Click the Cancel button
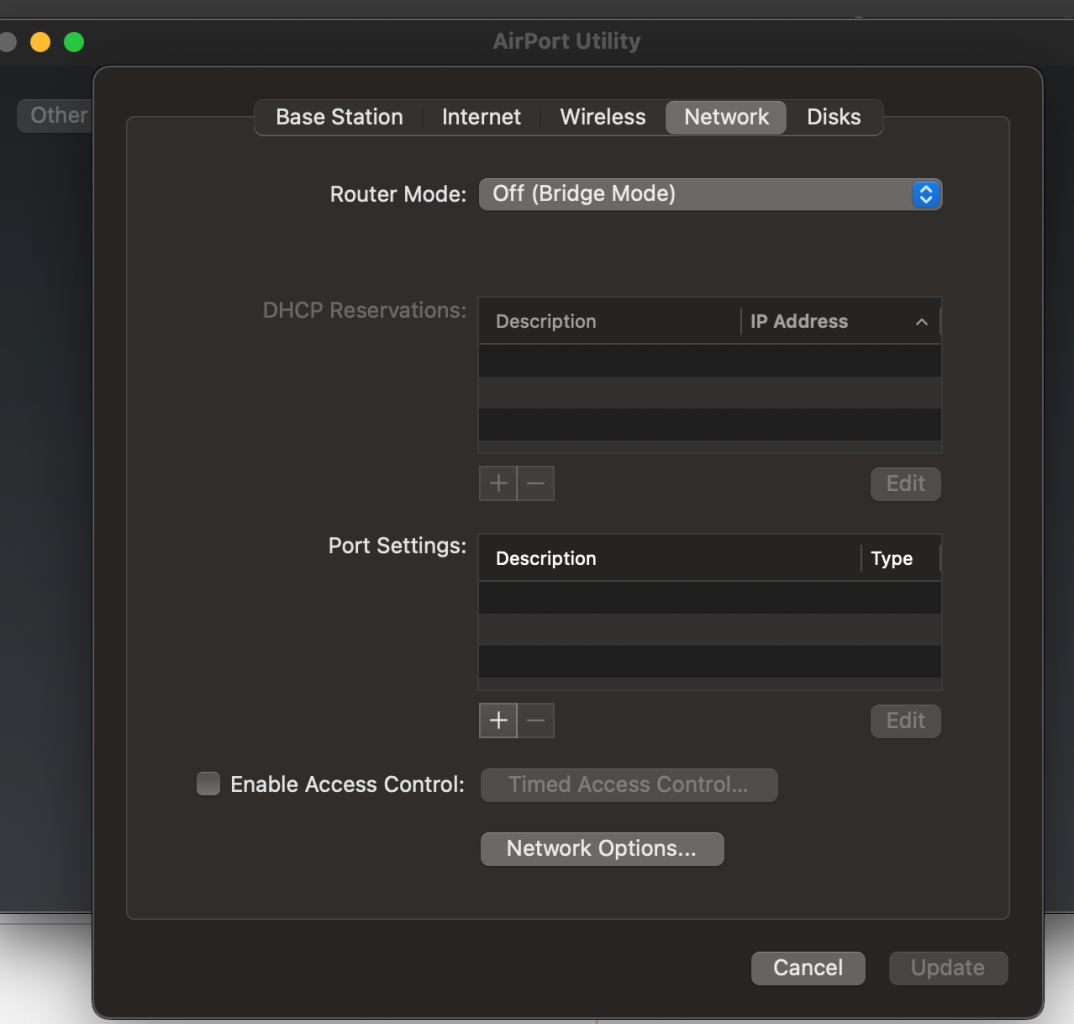Image resolution: width=1074 pixels, height=1024 pixels. 808,968
